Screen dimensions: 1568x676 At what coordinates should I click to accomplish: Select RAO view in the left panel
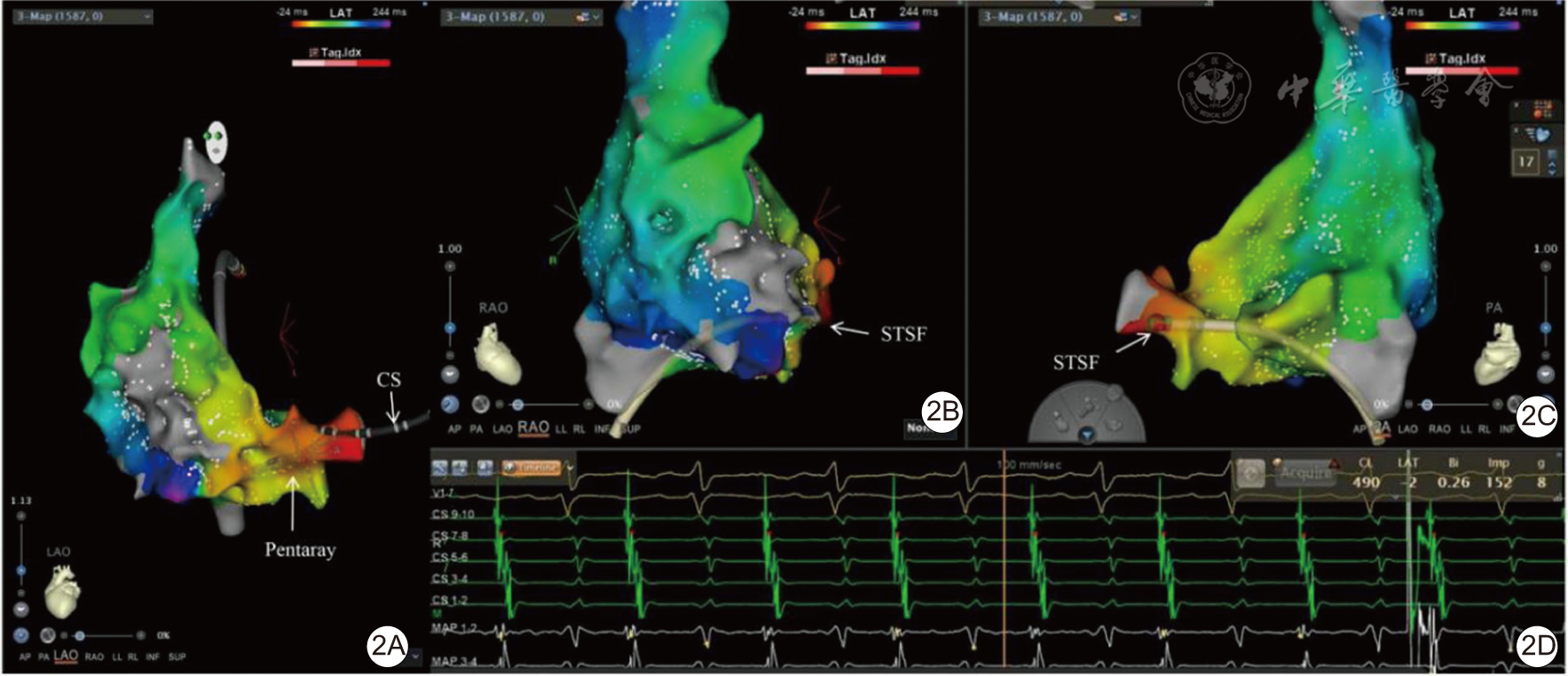click(94, 657)
